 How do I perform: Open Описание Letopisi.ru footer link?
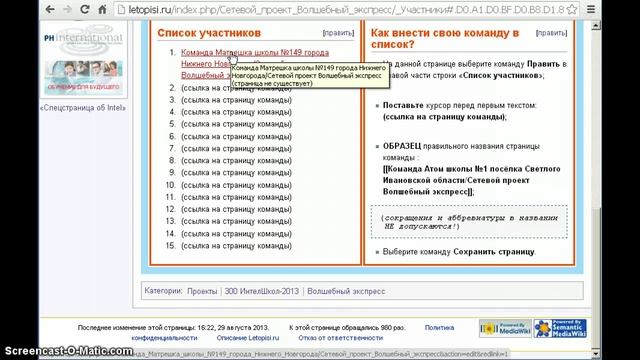(x=248, y=338)
